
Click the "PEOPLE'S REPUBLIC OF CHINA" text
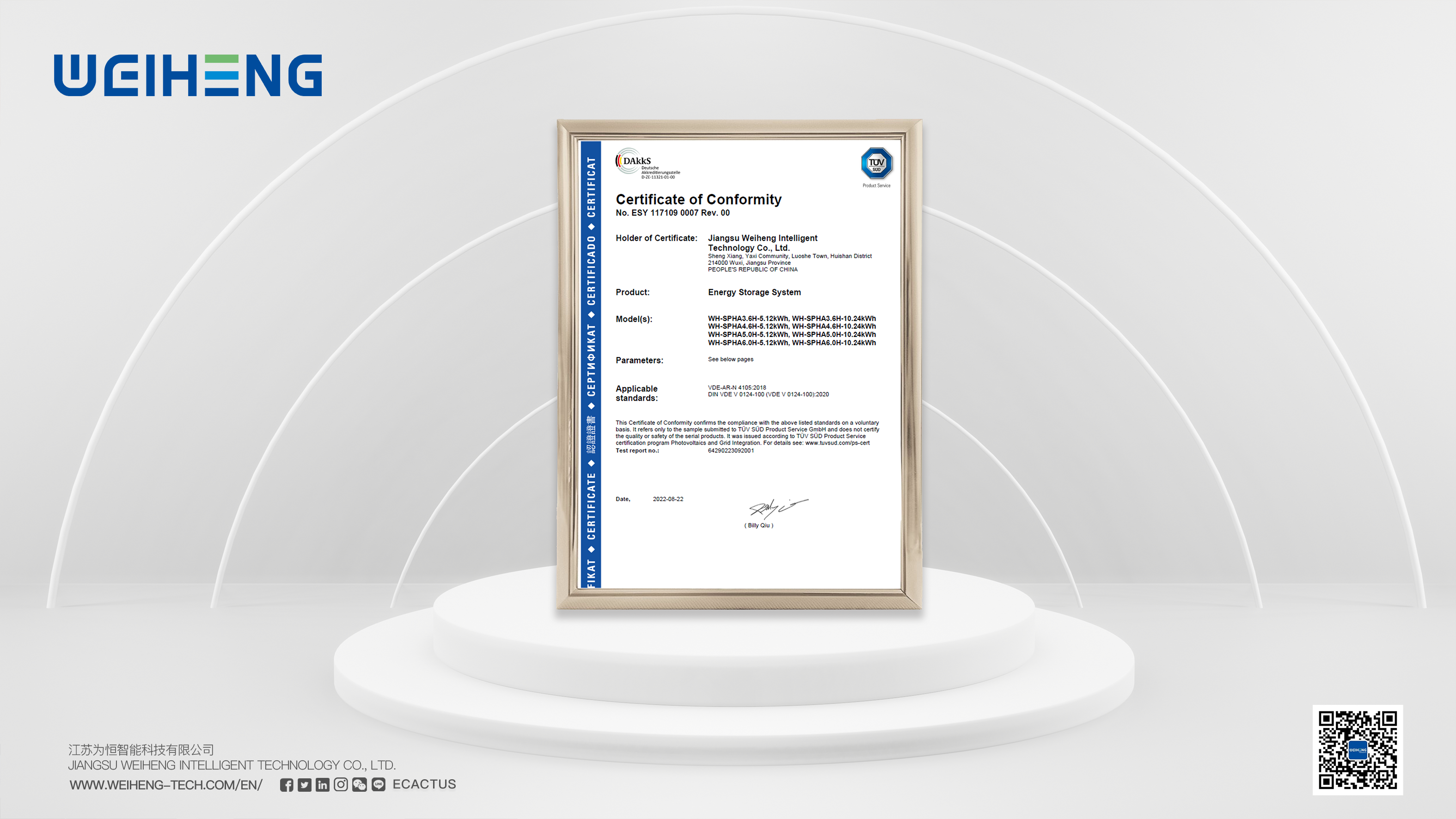tap(753, 270)
